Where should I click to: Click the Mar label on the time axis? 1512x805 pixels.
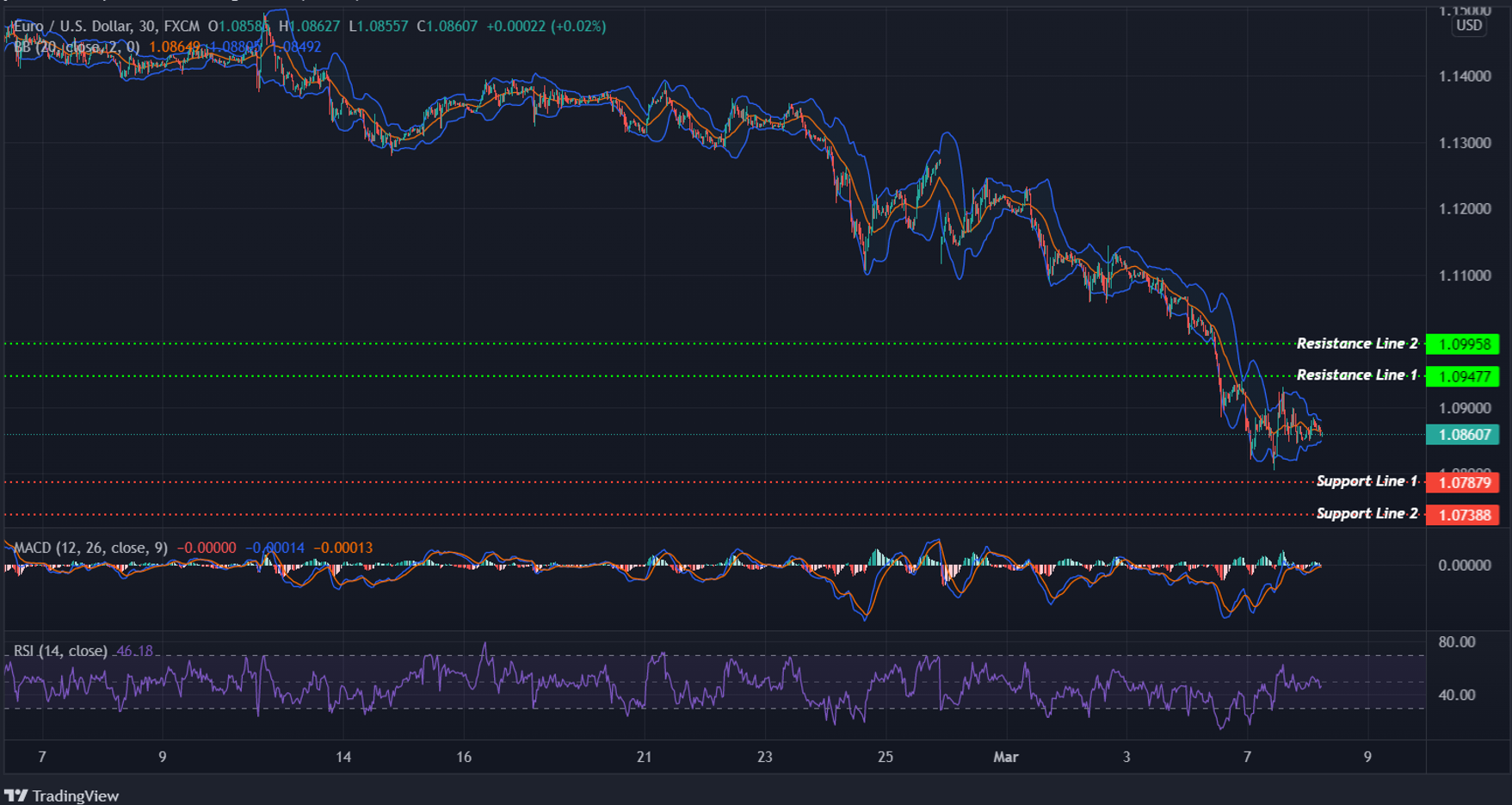click(x=1005, y=758)
